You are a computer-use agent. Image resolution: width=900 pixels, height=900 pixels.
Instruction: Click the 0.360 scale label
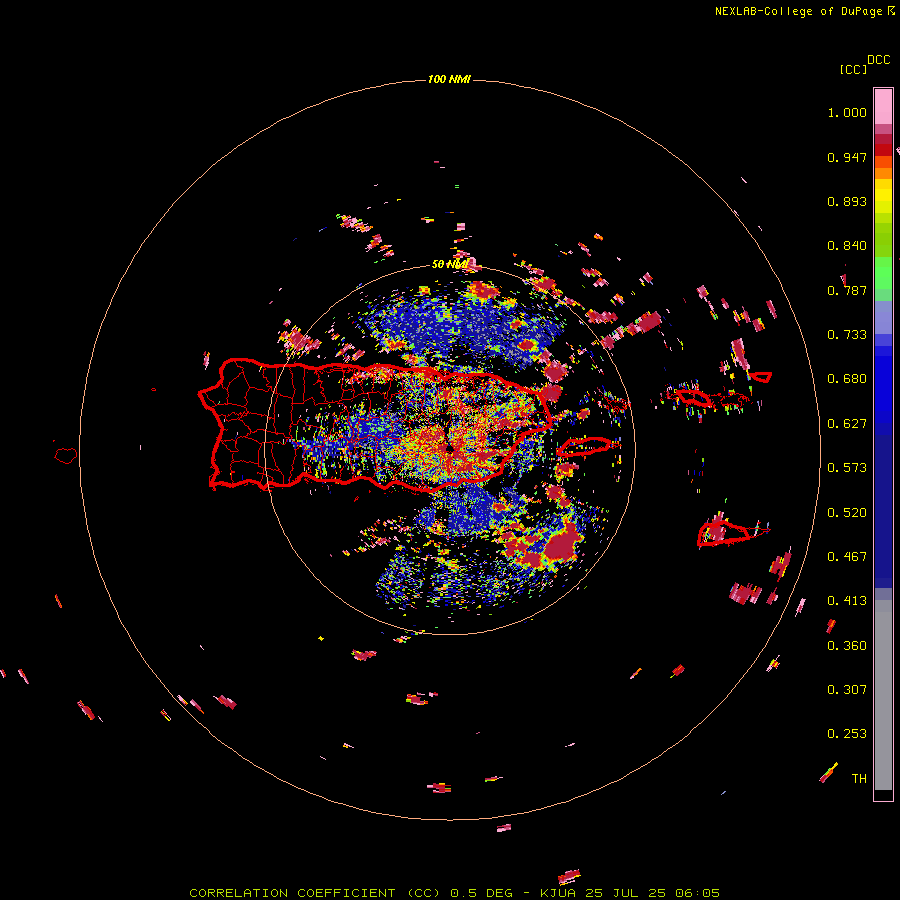[847, 646]
